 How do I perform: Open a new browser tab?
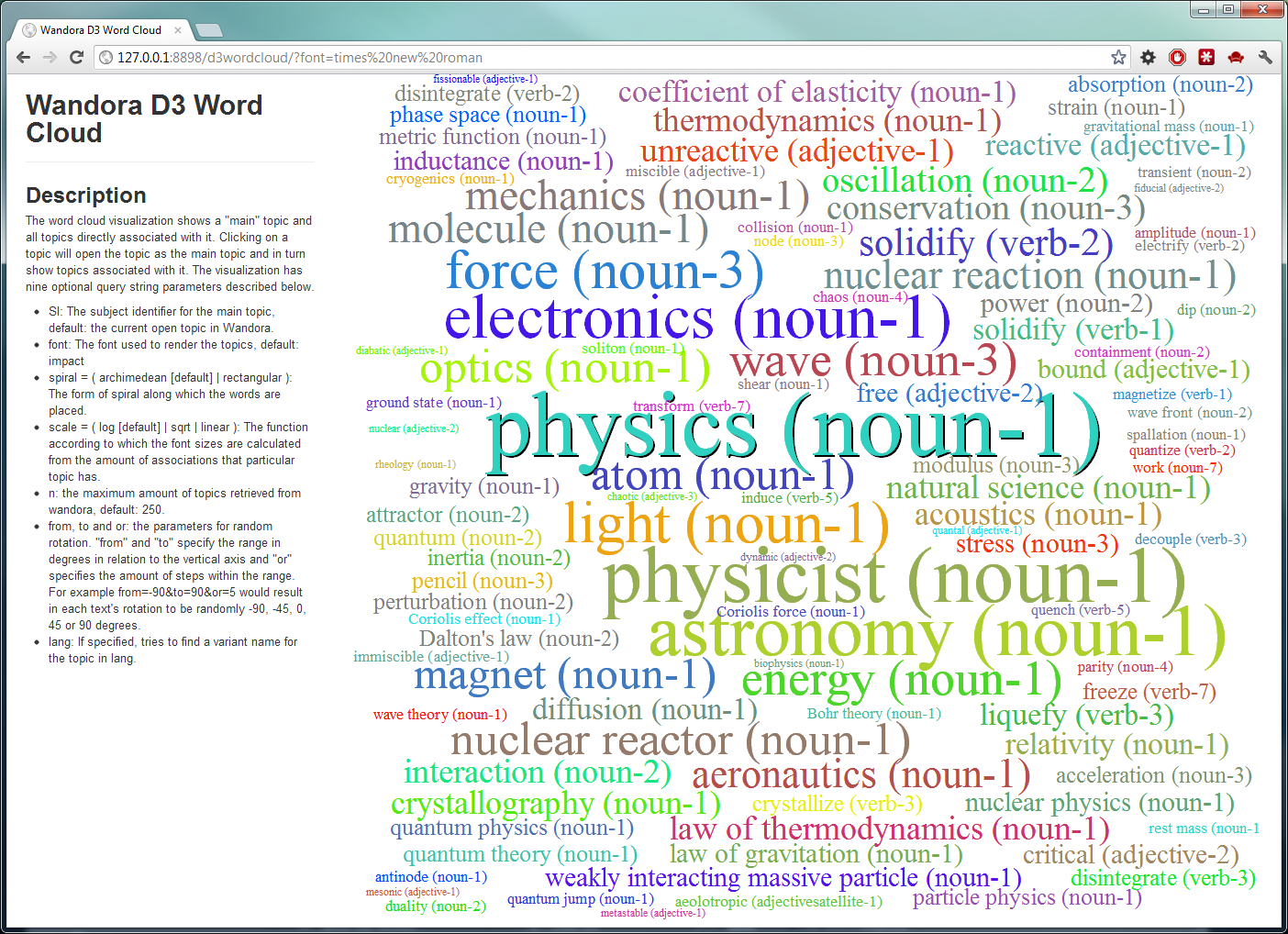(x=209, y=28)
